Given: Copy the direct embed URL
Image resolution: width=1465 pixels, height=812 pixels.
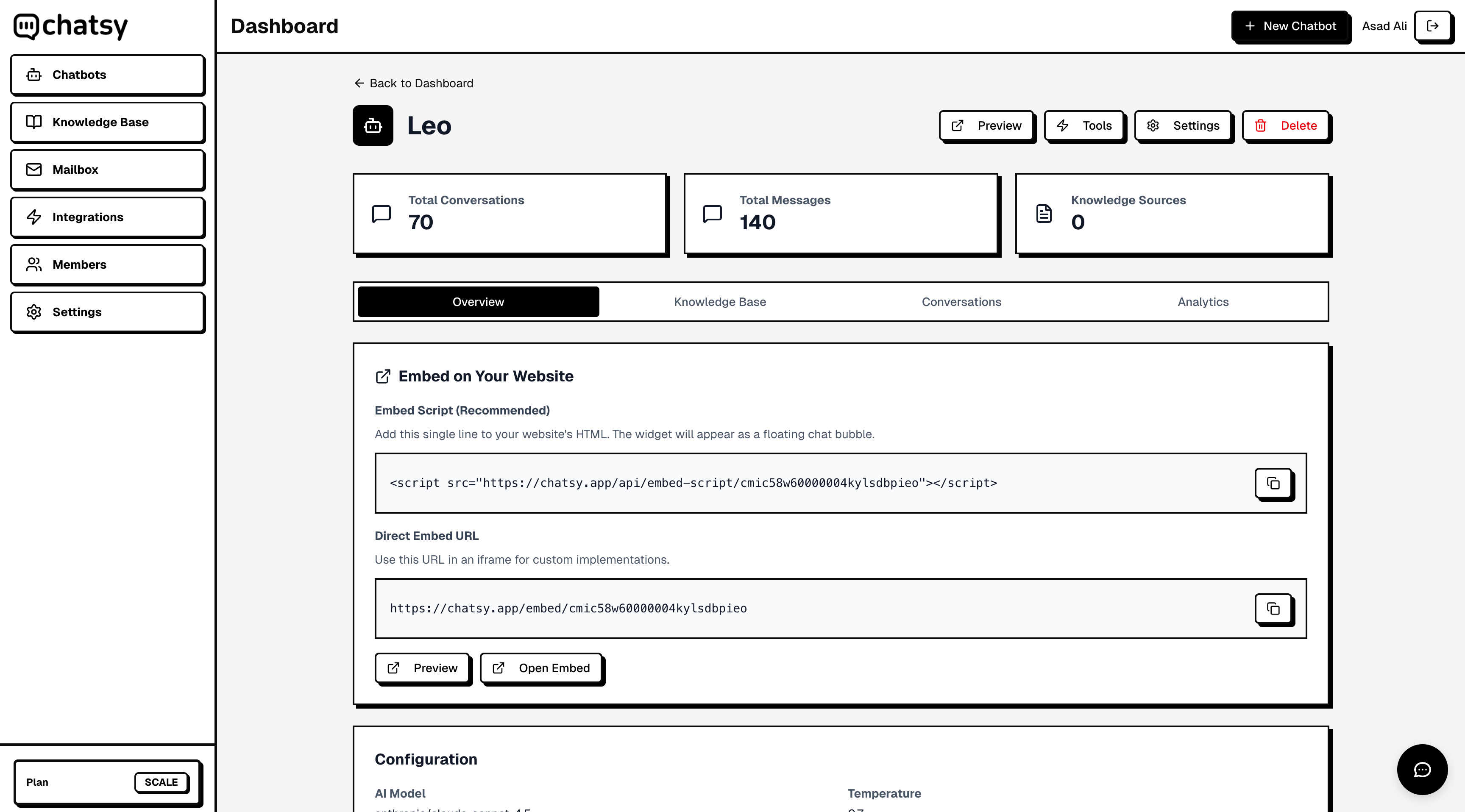Looking at the screenshot, I should 1273,609.
